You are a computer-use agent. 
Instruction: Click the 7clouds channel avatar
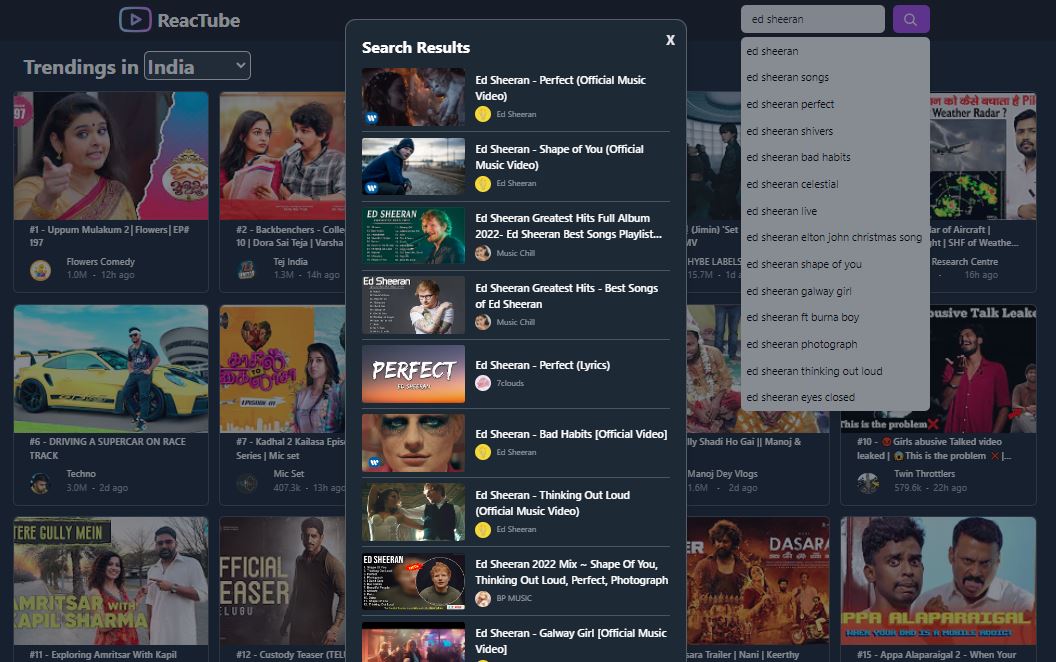tap(483, 383)
